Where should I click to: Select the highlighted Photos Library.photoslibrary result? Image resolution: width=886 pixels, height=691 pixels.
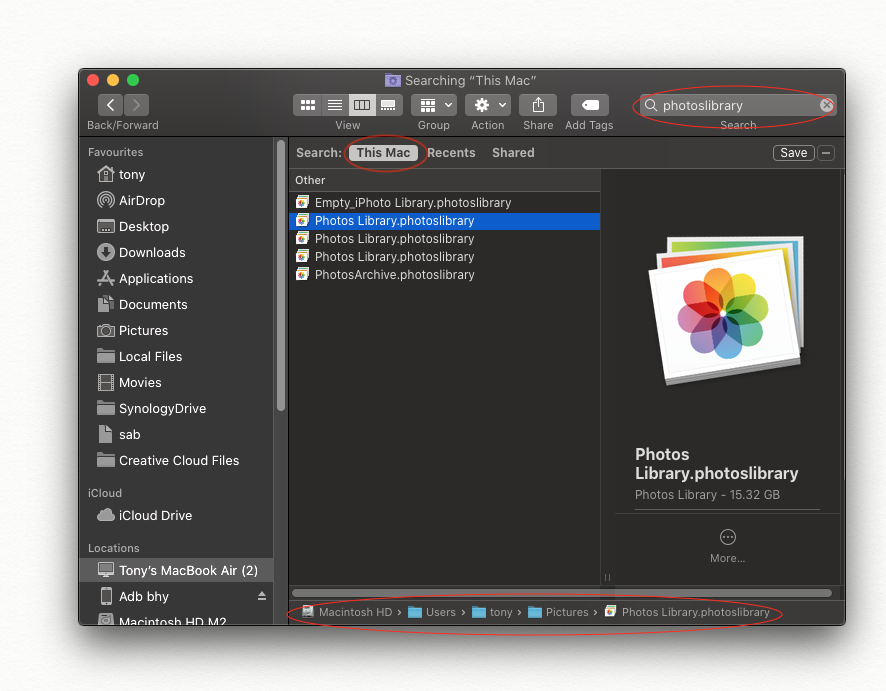click(444, 220)
